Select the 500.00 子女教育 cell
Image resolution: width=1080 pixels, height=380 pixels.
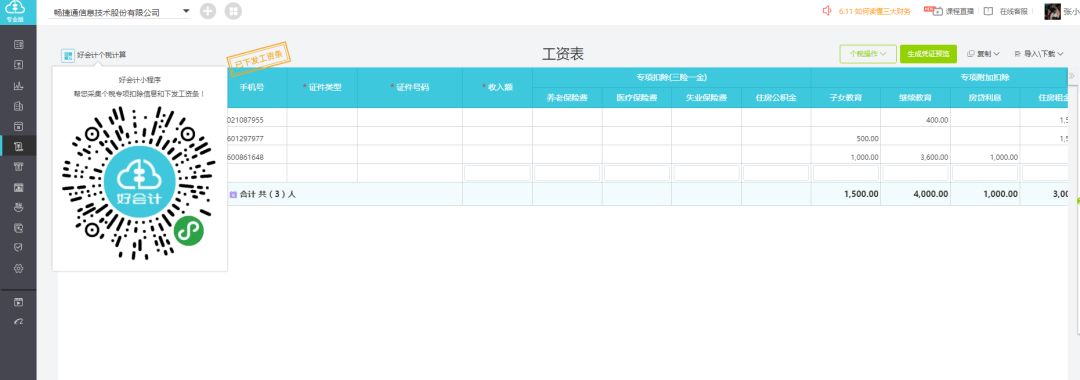846,138
